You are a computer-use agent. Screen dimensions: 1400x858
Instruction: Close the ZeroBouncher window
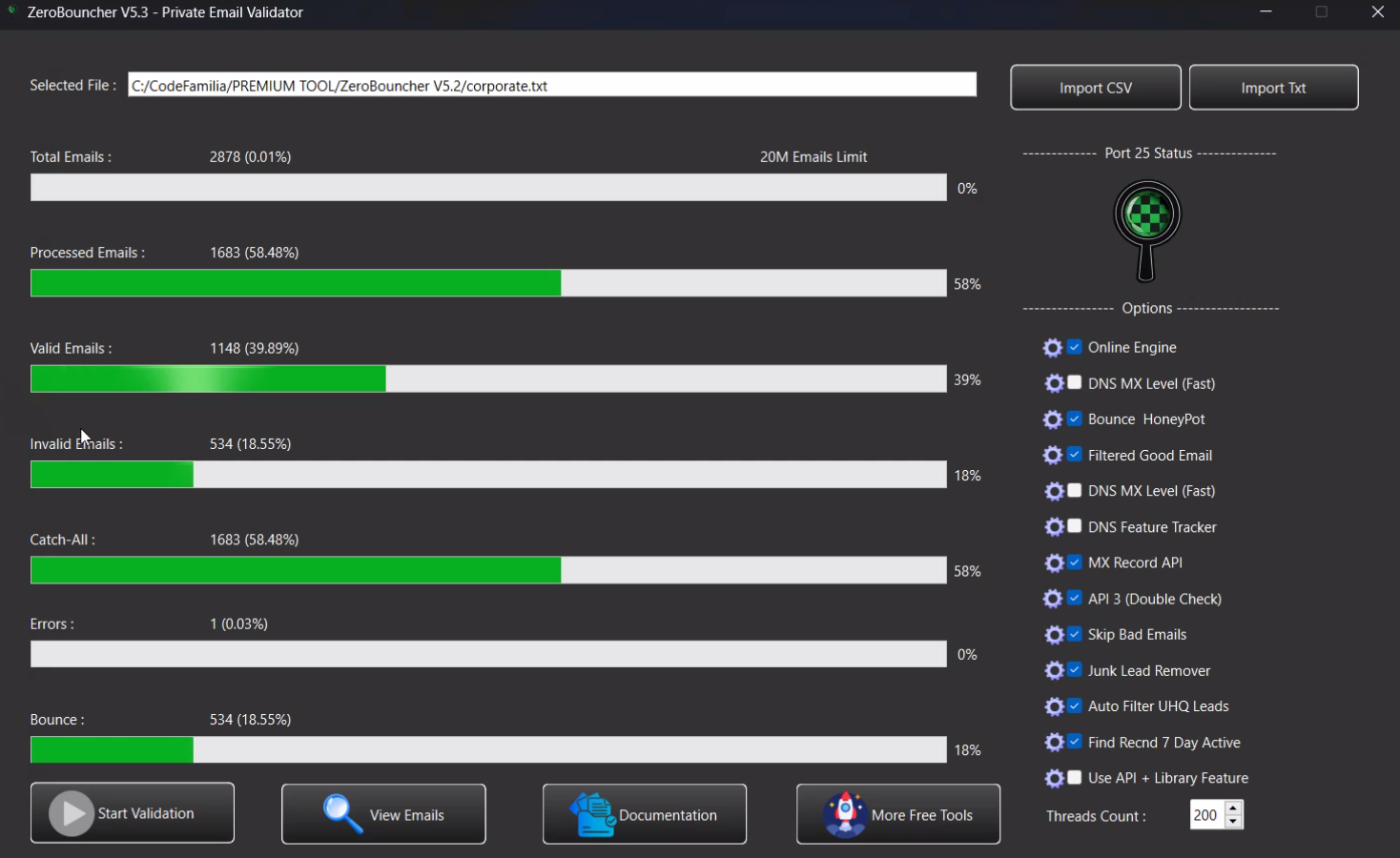pos(1377,12)
